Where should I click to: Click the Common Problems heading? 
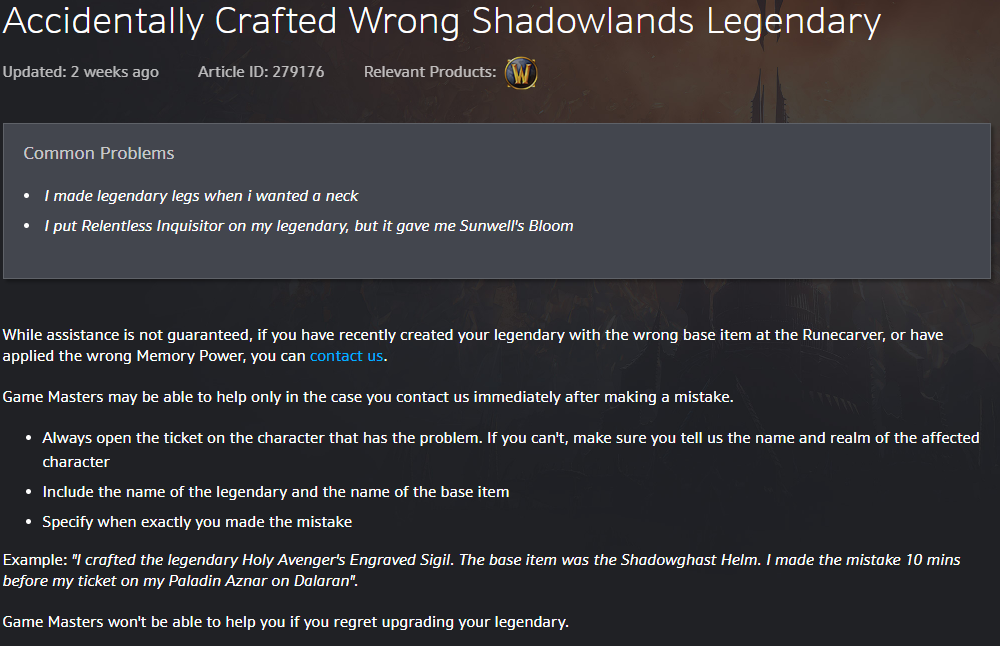click(x=99, y=153)
